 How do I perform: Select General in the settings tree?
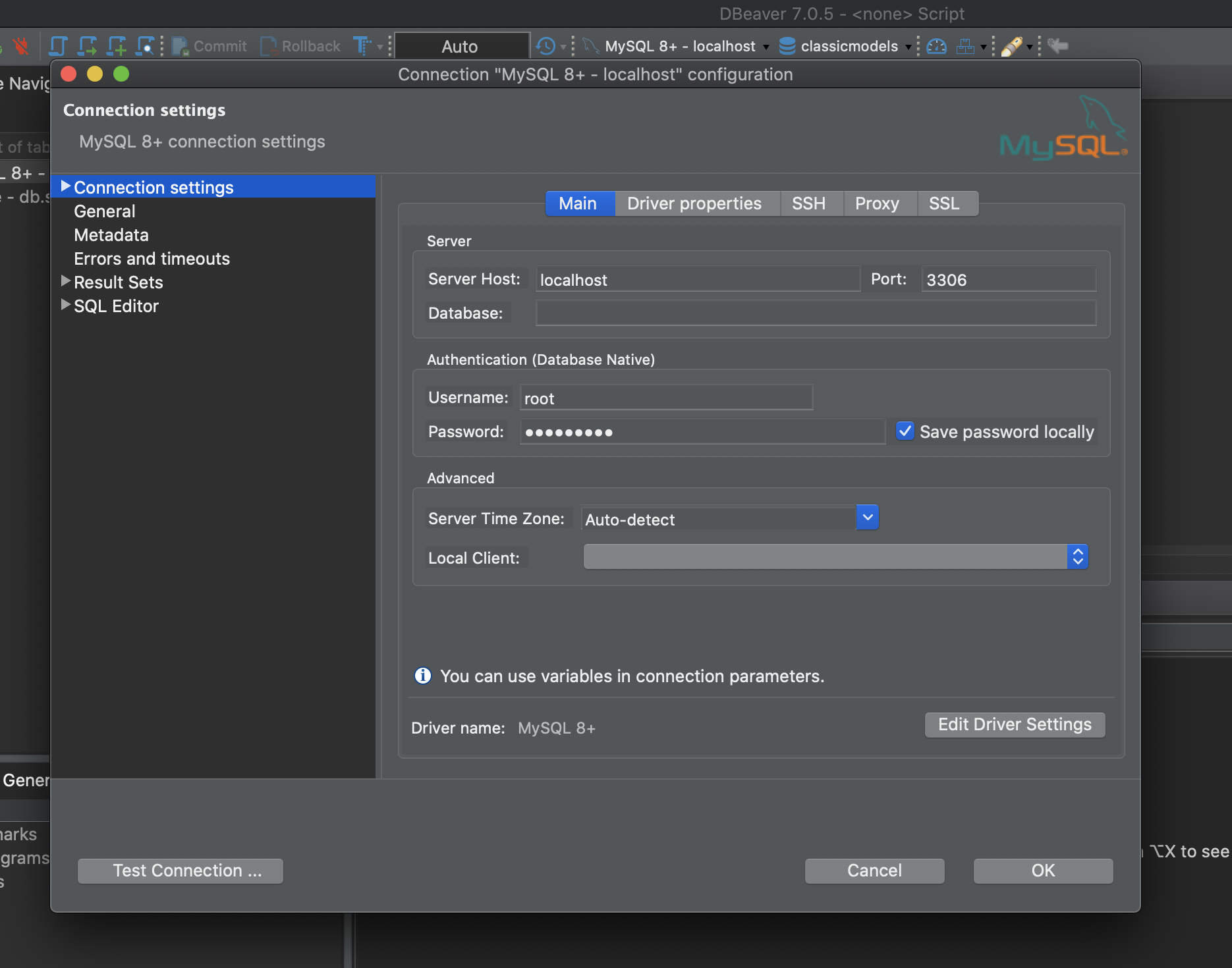(x=105, y=211)
